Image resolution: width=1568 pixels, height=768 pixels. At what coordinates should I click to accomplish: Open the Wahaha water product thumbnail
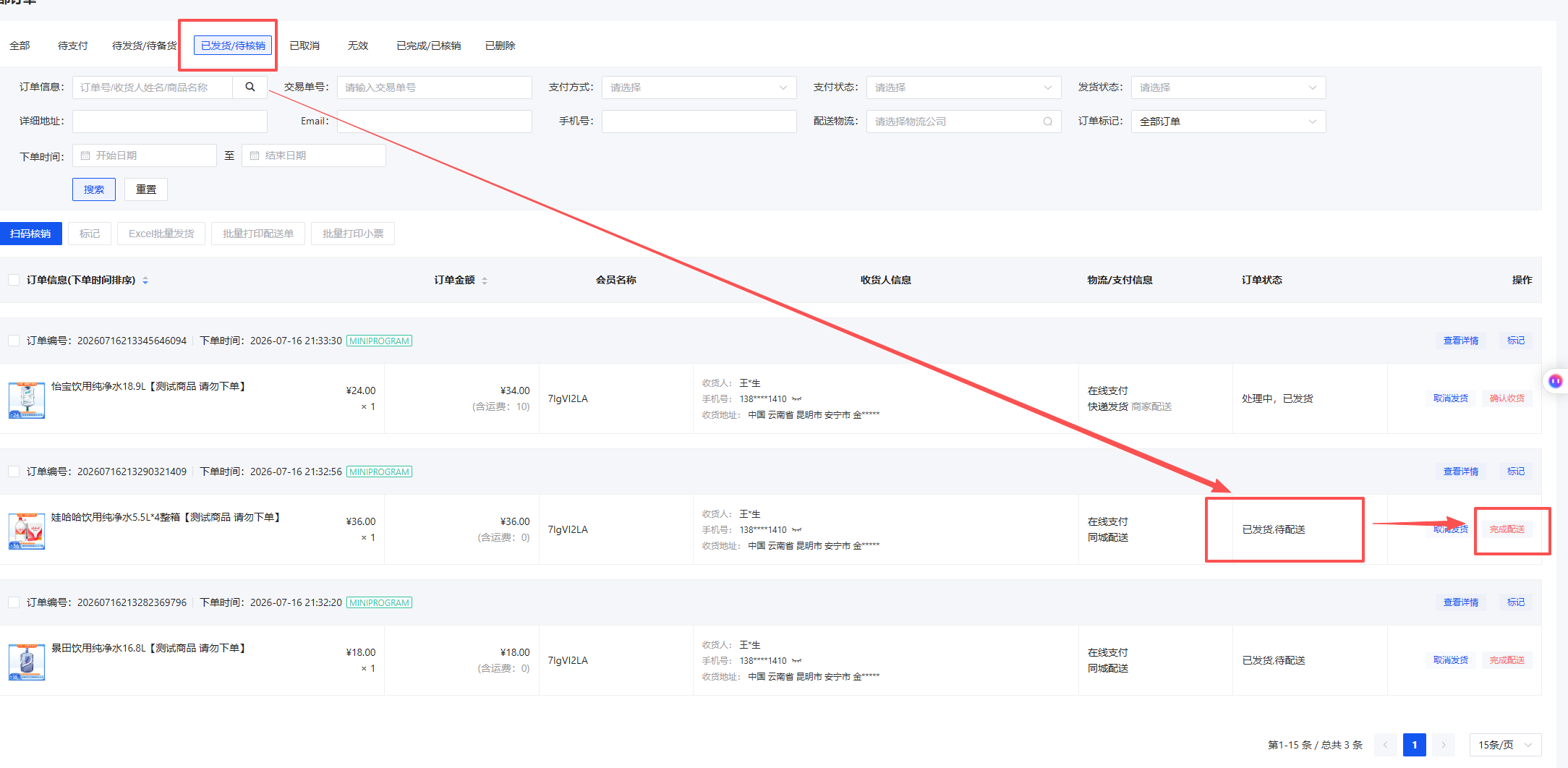27,532
